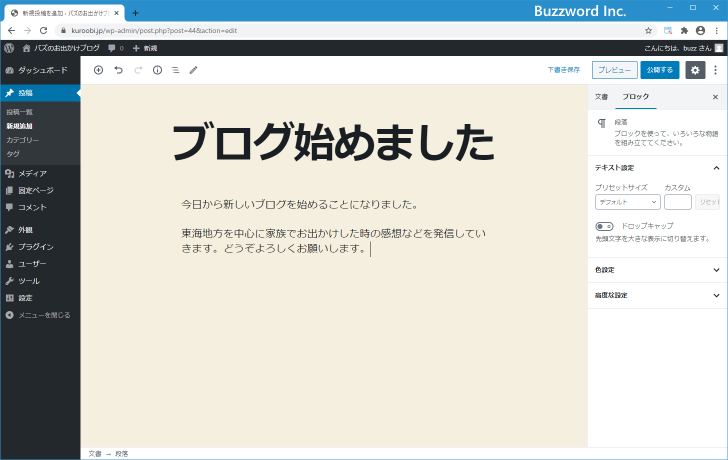The image size is (728, 460).
Task: Click the redo arrow icon
Action: (138, 70)
